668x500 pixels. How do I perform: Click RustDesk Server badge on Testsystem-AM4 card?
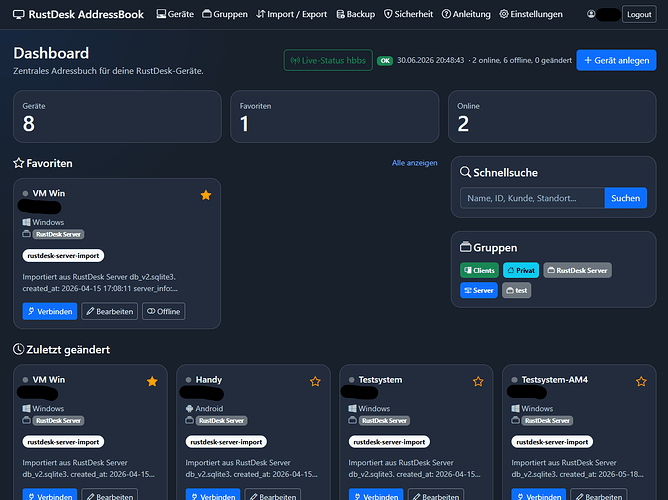pyautogui.click(x=547, y=421)
